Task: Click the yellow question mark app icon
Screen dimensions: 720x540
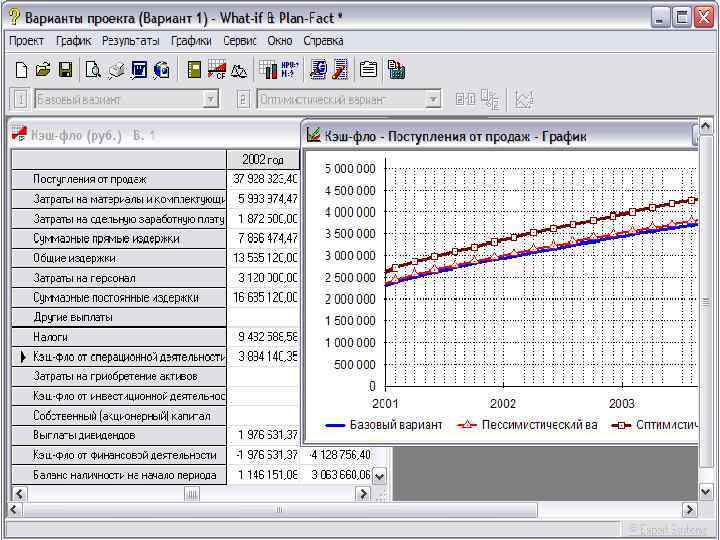Action: (x=14, y=17)
